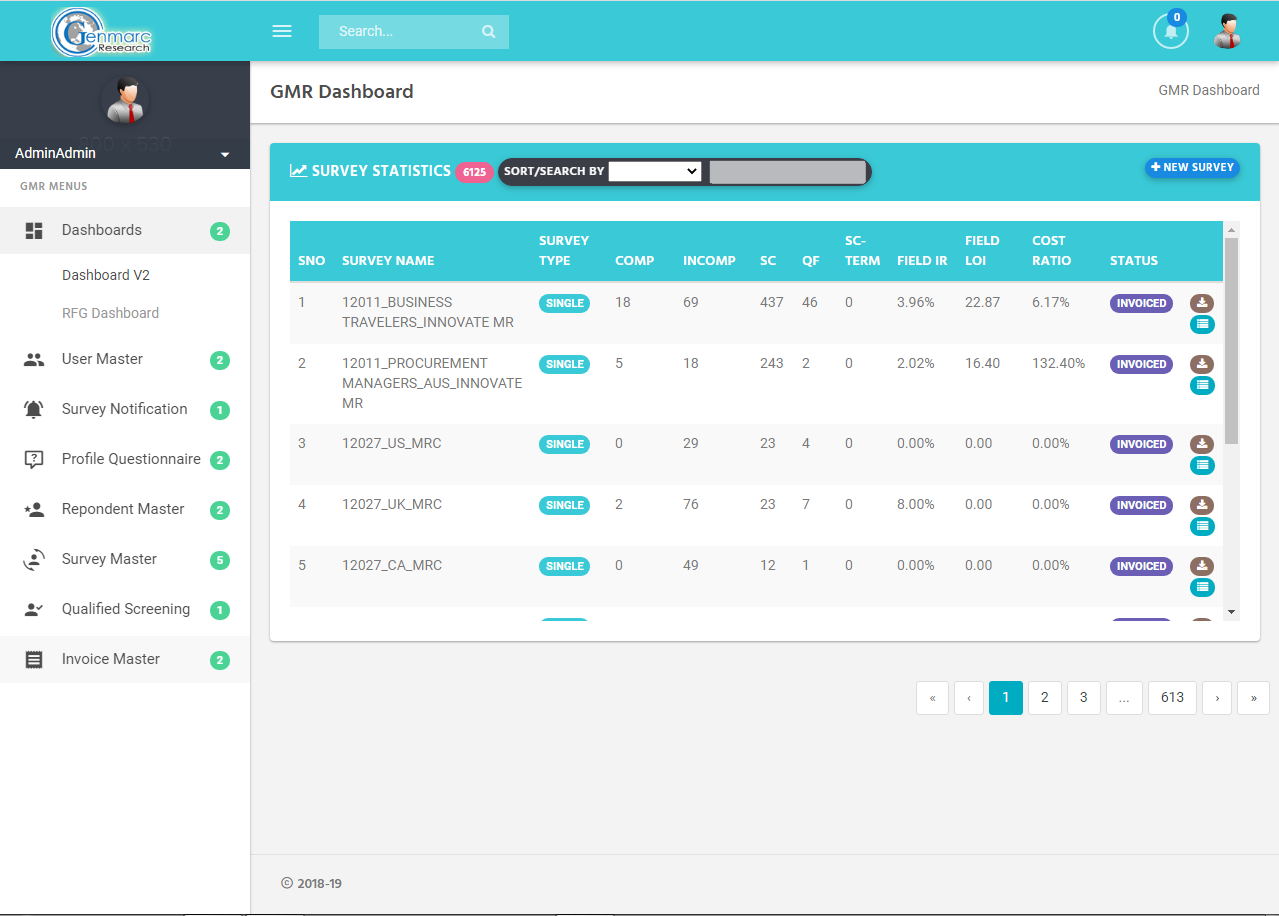The image size is (1279, 916).
Task: Open Dashboard V2 submenu item
Action: tap(106, 275)
